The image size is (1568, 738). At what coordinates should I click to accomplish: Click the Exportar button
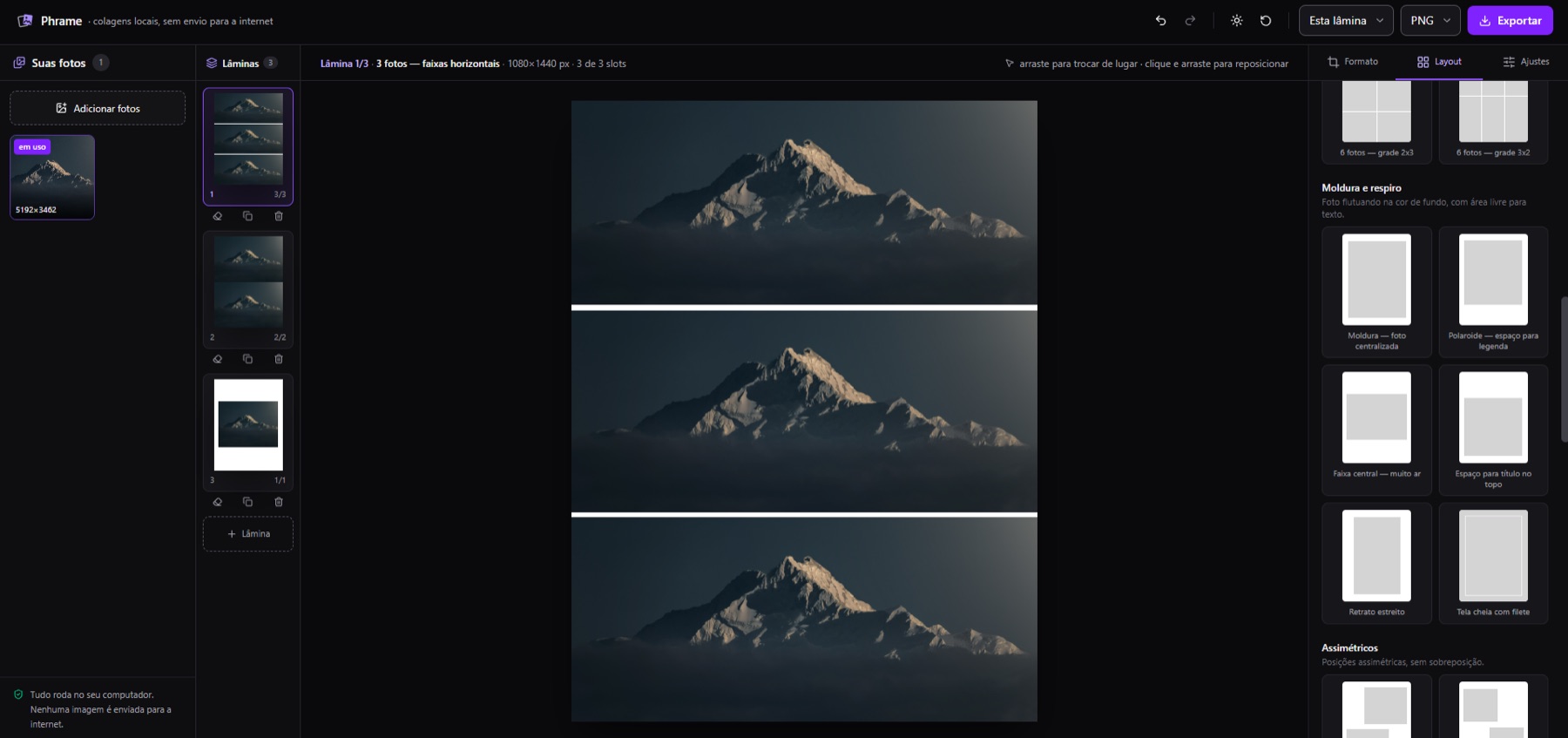tap(1510, 21)
